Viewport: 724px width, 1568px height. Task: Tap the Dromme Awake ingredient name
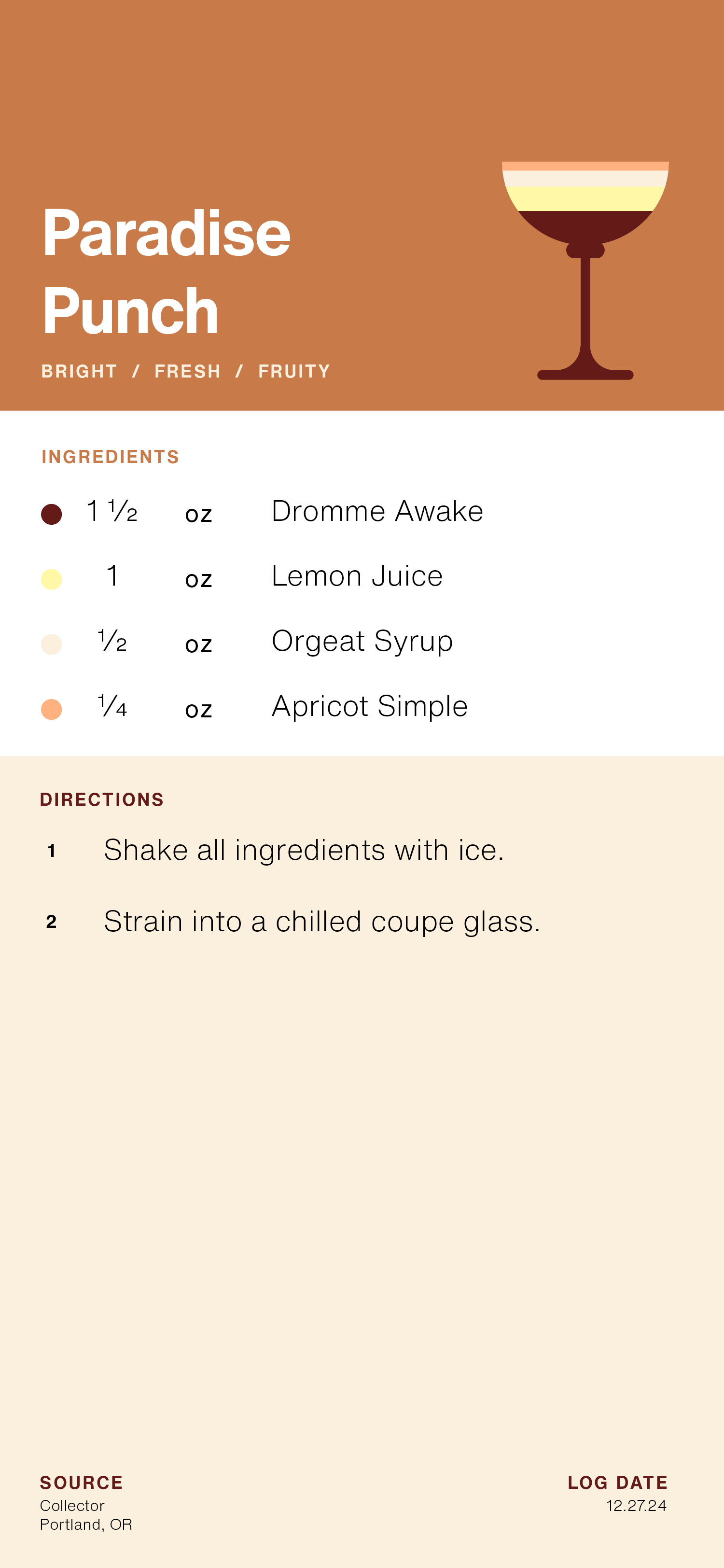click(x=377, y=511)
